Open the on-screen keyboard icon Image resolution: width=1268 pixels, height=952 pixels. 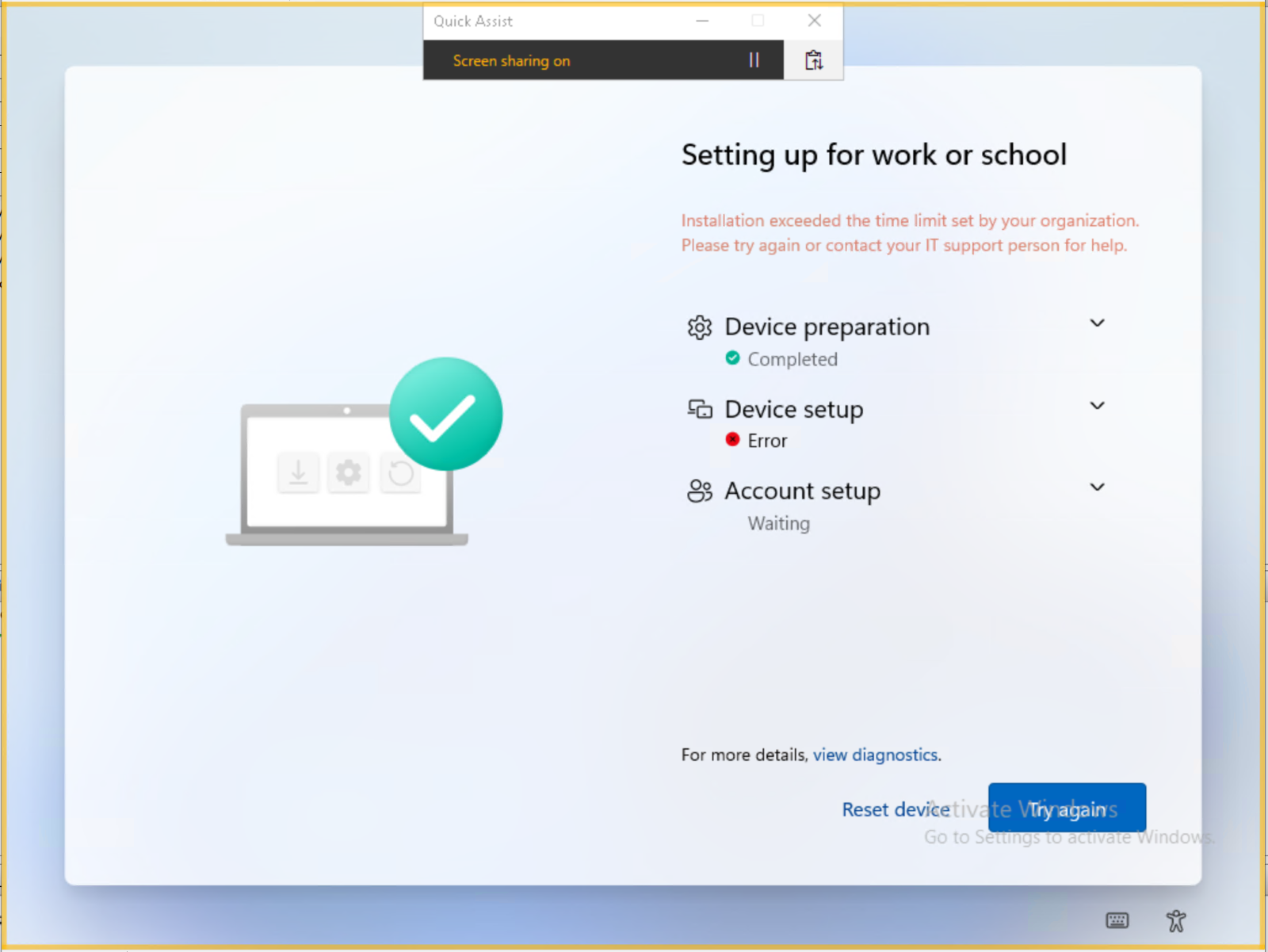1117,920
